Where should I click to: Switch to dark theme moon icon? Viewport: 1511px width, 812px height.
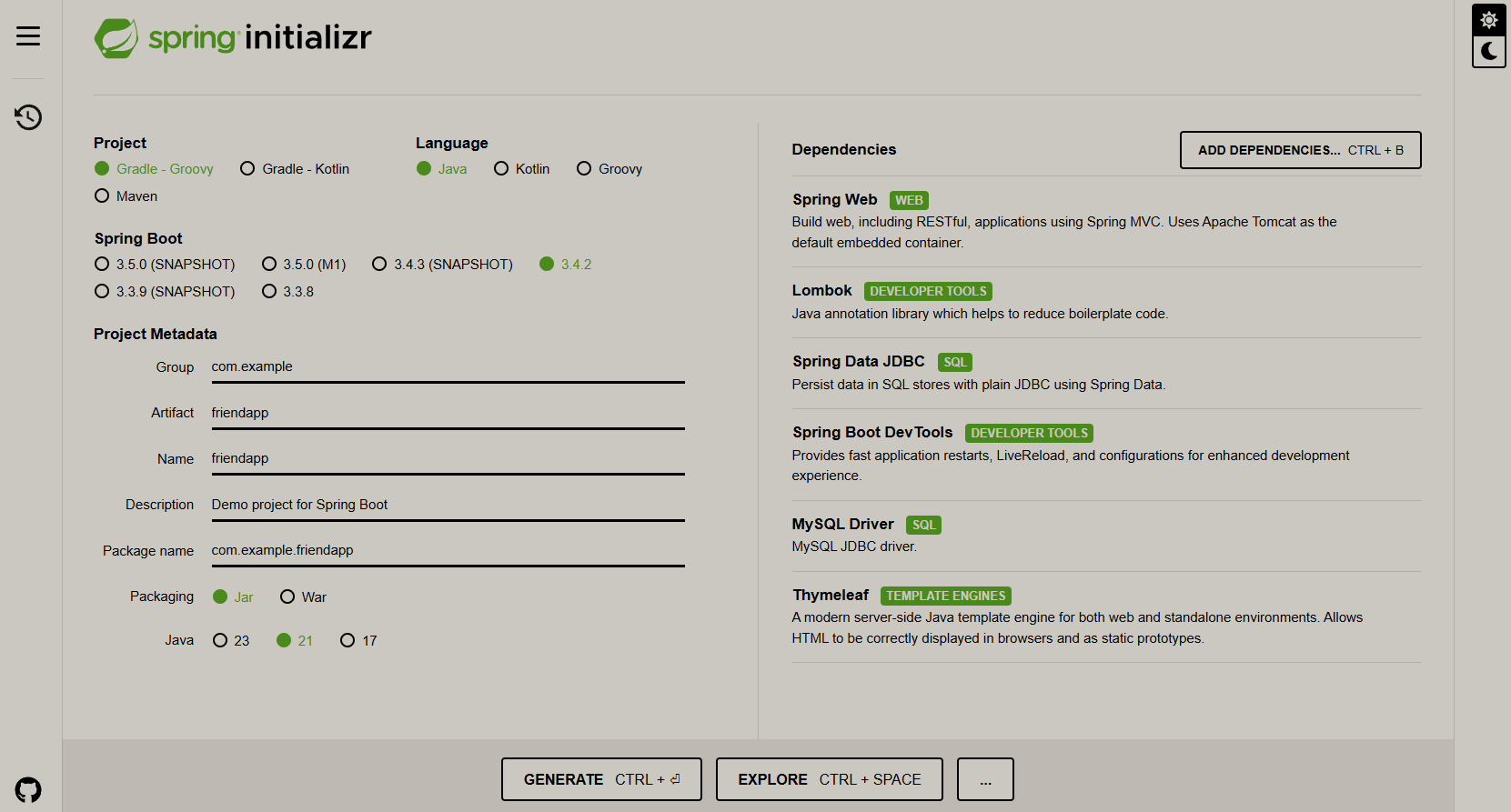1489,51
